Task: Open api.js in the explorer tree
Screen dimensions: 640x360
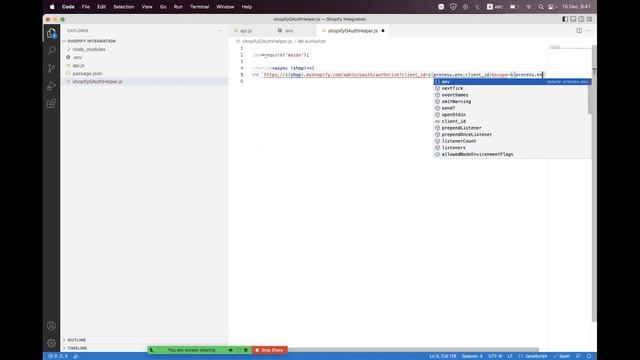Action: pyautogui.click(x=78, y=65)
